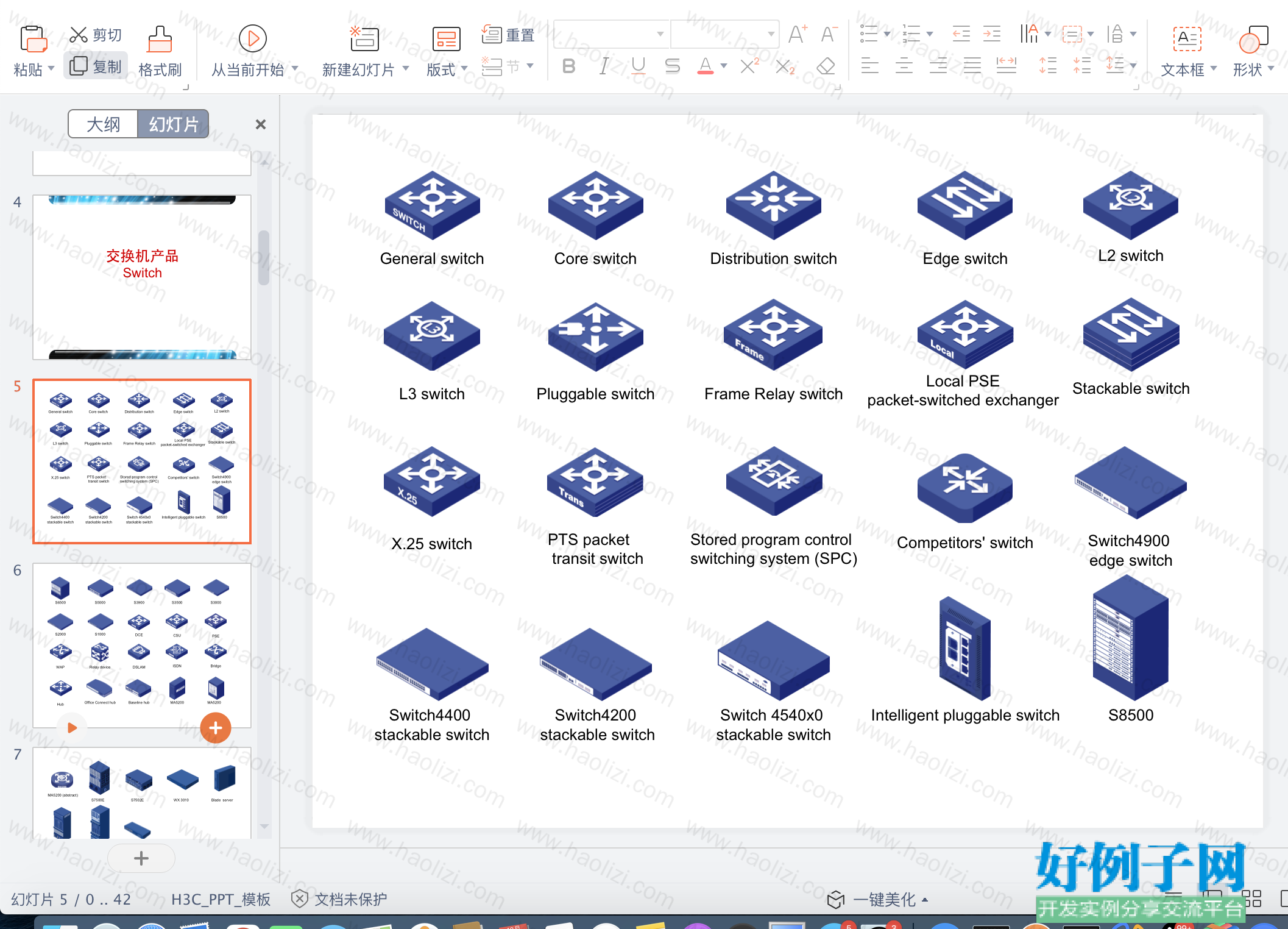Select slide 7 thumbnail
The height and width of the screenshot is (929, 1288).
click(142, 792)
